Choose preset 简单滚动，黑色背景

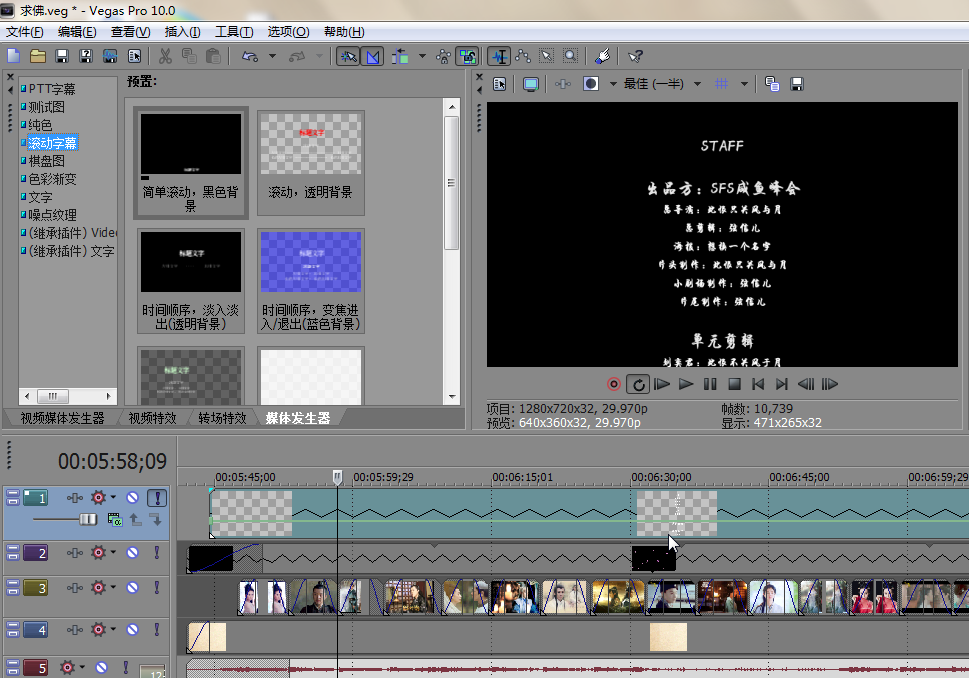pos(191,163)
